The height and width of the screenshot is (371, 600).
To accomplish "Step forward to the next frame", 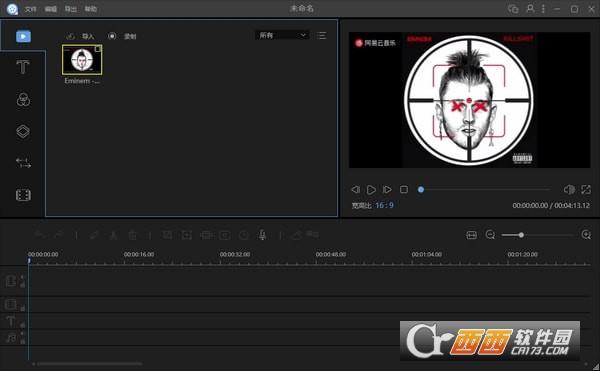I will (387, 189).
